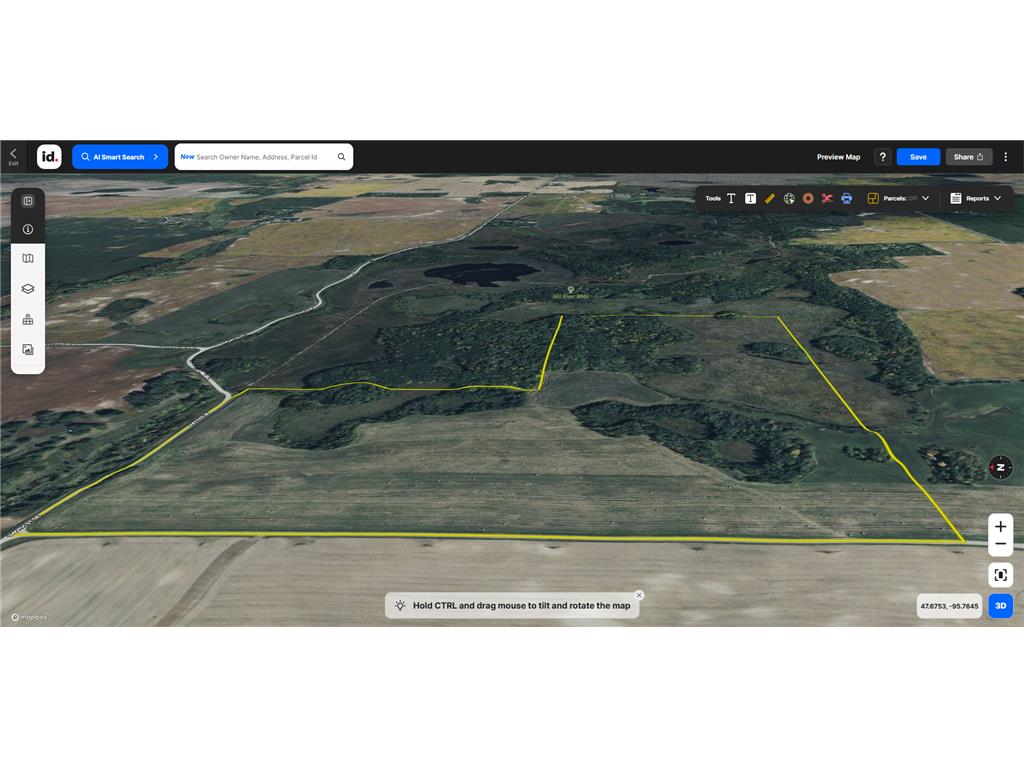Reset map bearing with the compass
1024x768 pixels.
tap(1000, 468)
